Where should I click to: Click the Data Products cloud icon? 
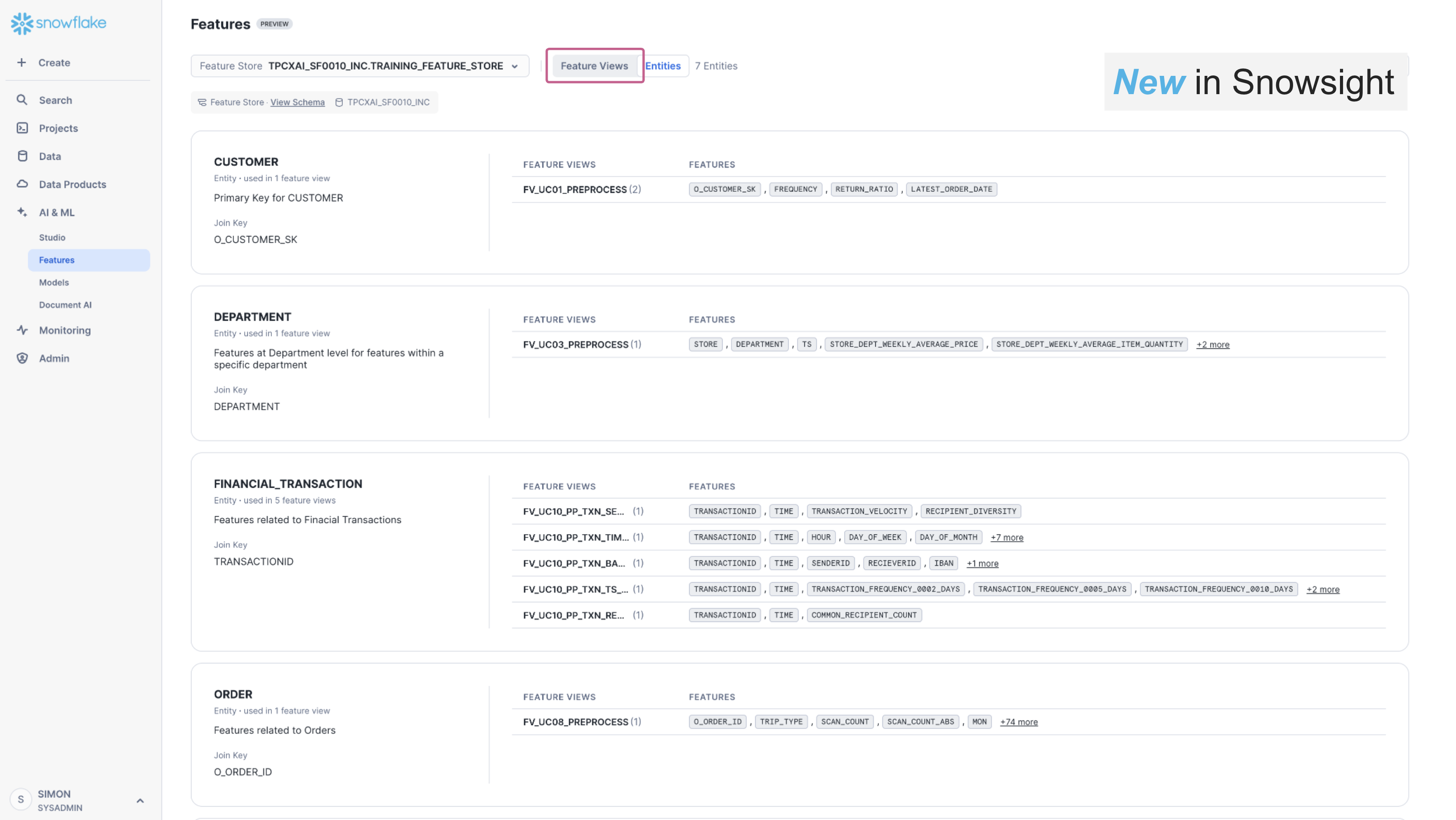tap(22, 184)
